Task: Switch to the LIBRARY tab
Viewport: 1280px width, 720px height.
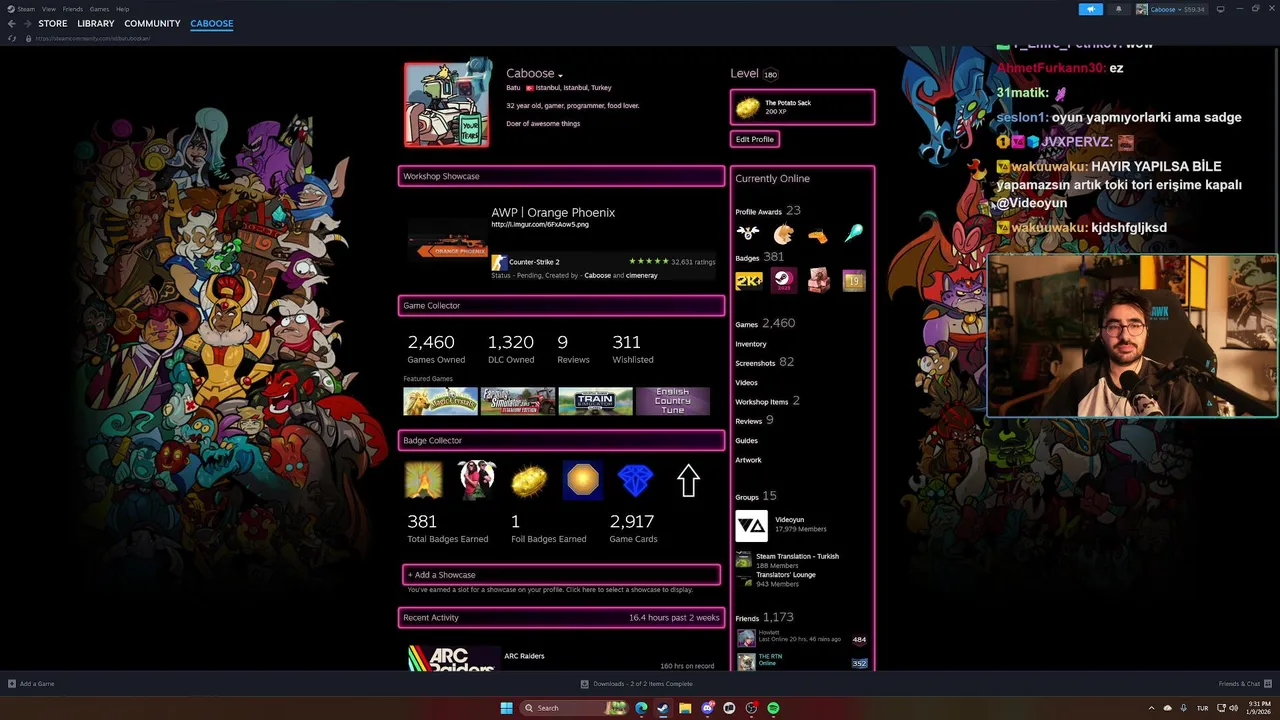Action: [x=96, y=23]
